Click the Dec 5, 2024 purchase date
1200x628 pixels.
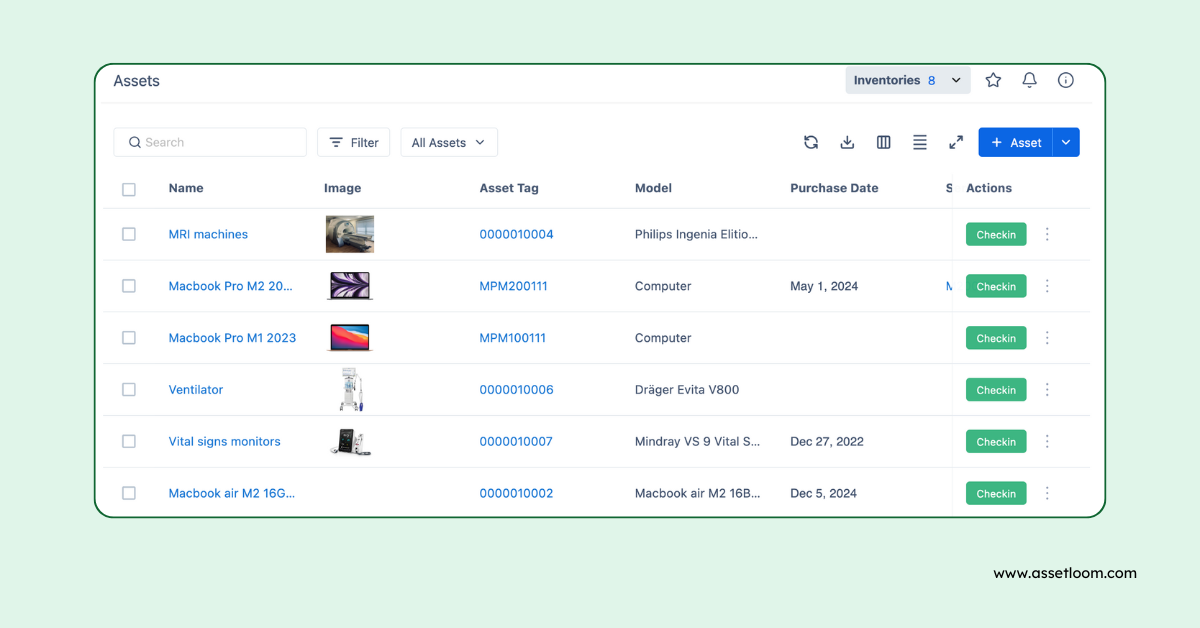pyautogui.click(x=824, y=493)
